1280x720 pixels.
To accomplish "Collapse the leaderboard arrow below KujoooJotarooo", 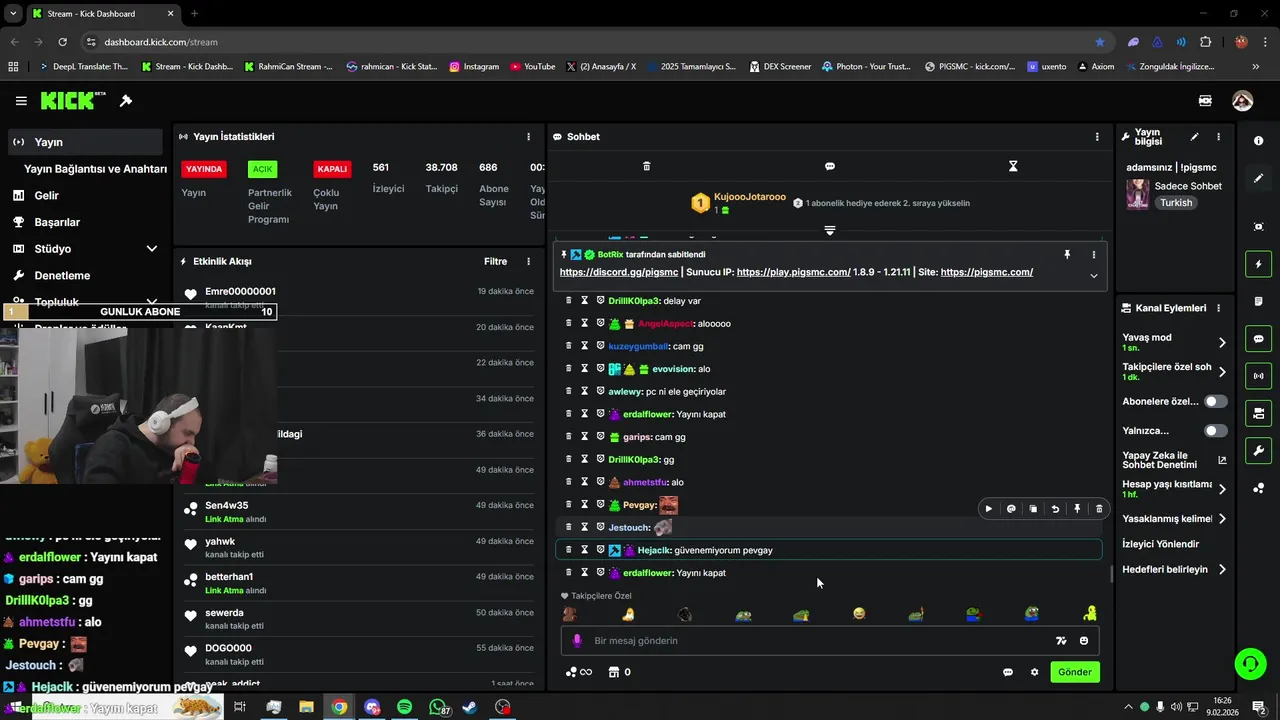I will 829,231.
